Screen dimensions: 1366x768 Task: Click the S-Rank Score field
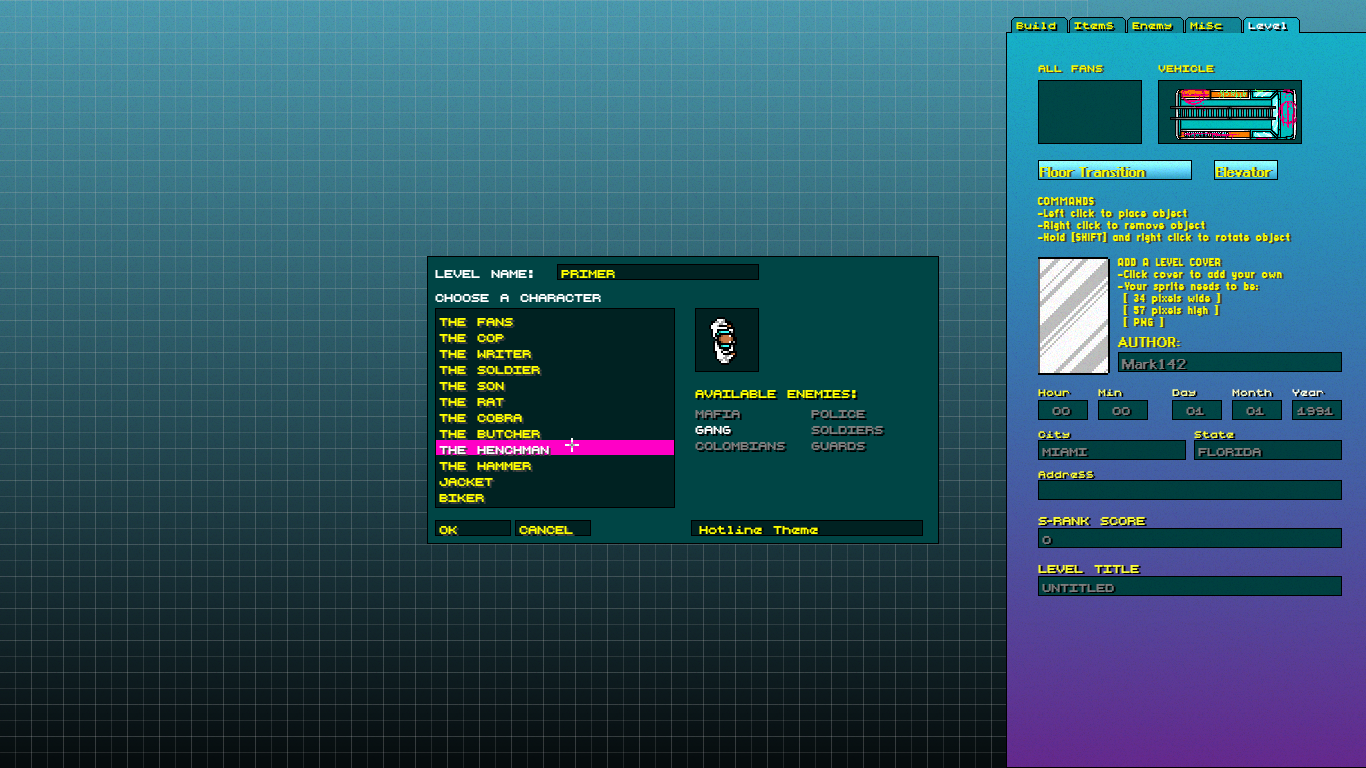[x=1190, y=538]
